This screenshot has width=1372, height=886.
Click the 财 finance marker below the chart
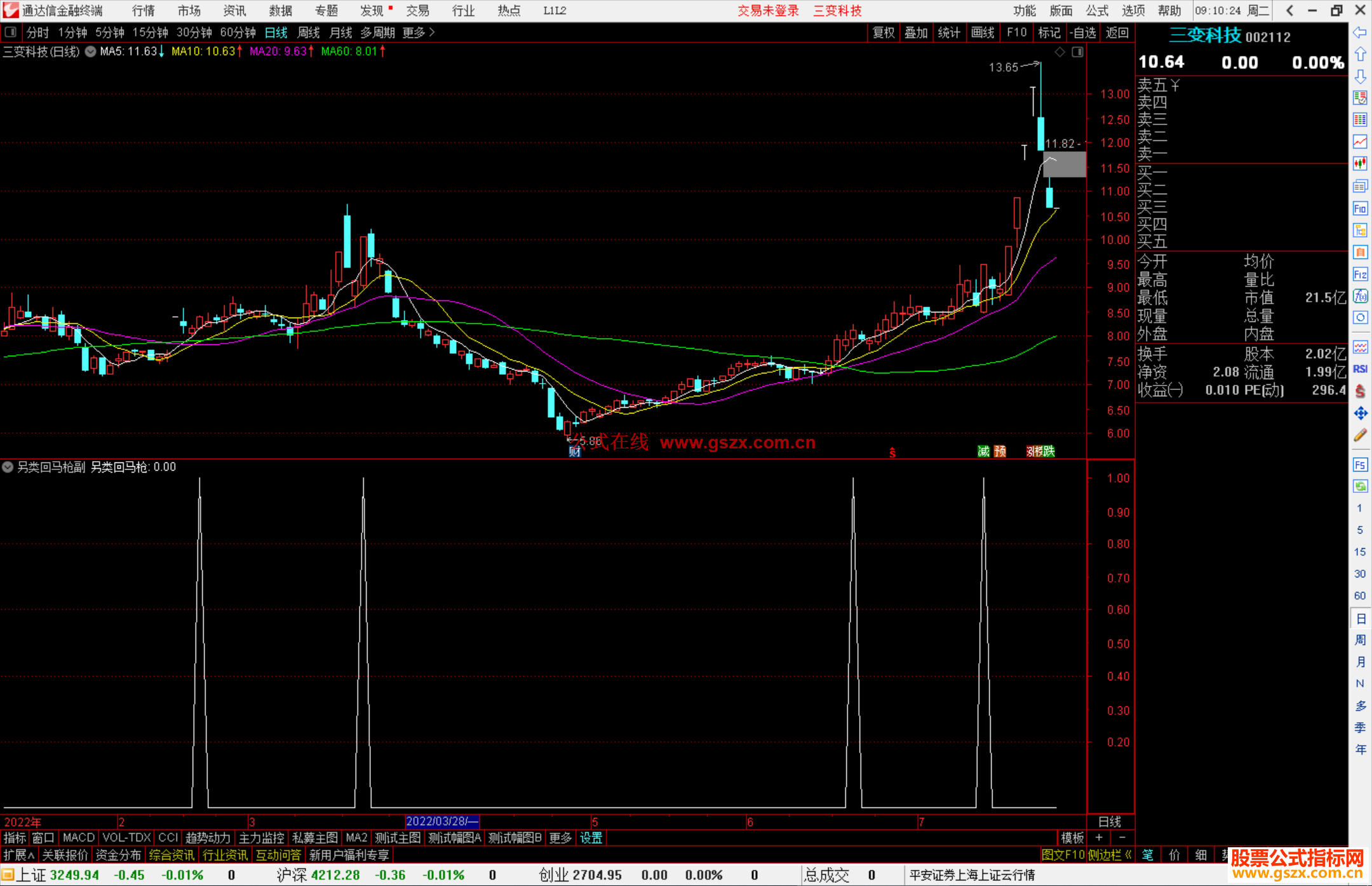pyautogui.click(x=574, y=451)
